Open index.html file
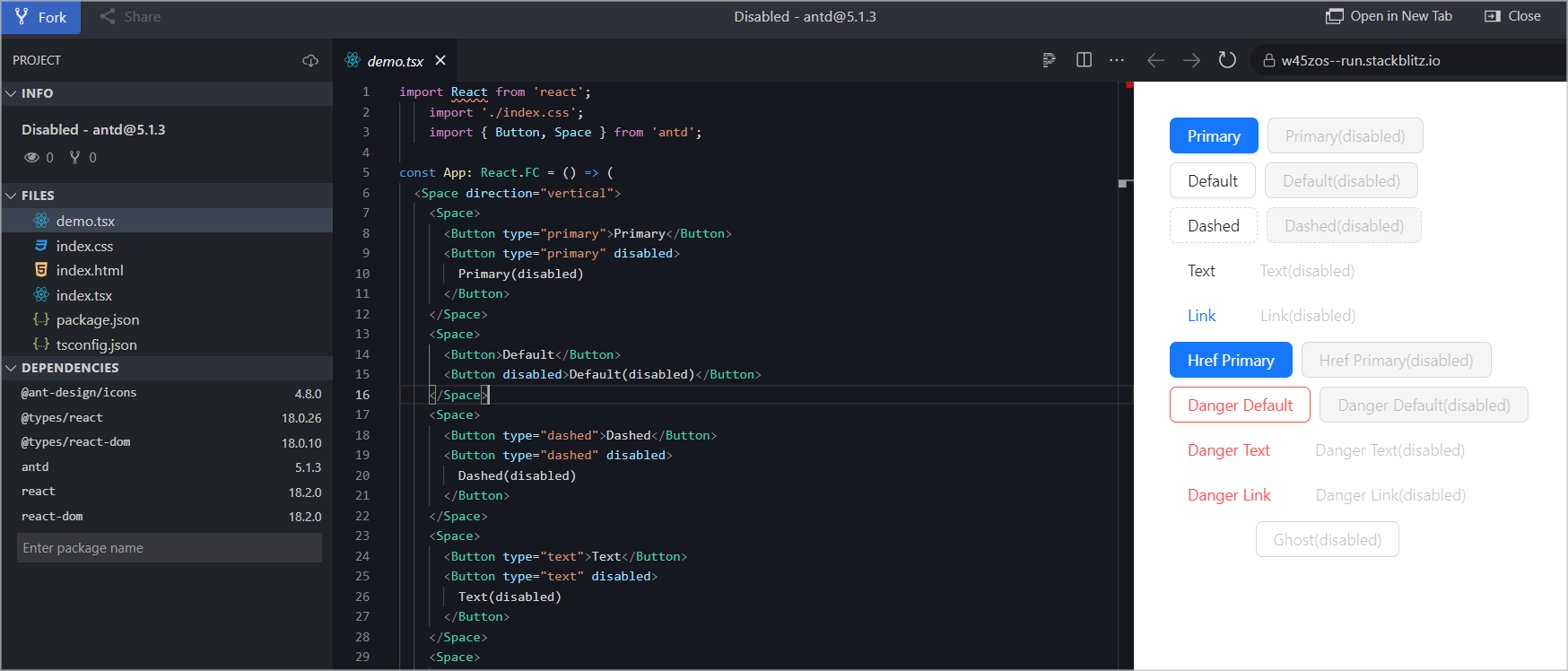The image size is (1568, 671). (x=167, y=270)
